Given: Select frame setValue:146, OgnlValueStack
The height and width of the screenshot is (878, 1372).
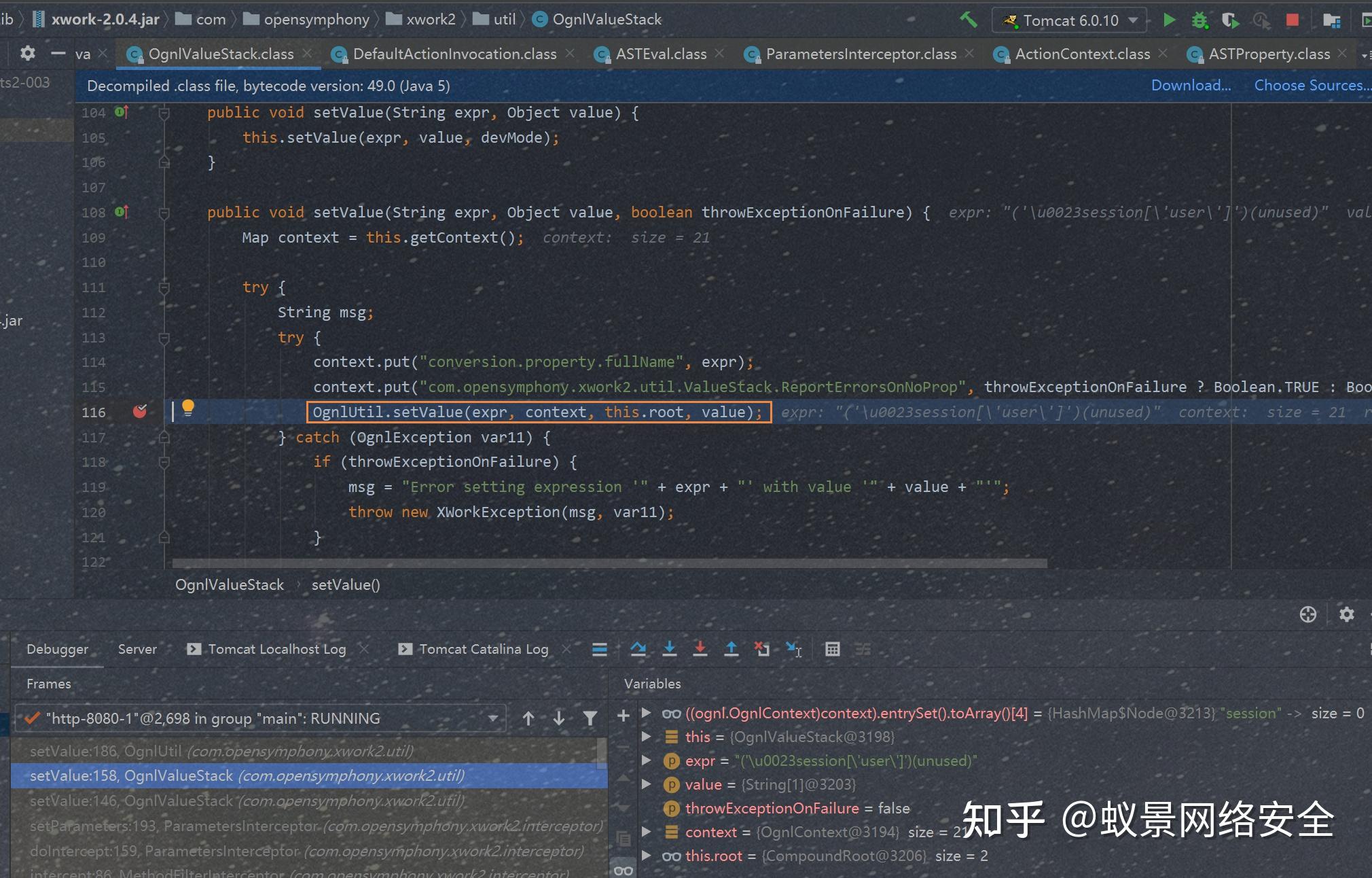Looking at the screenshot, I should pyautogui.click(x=304, y=801).
